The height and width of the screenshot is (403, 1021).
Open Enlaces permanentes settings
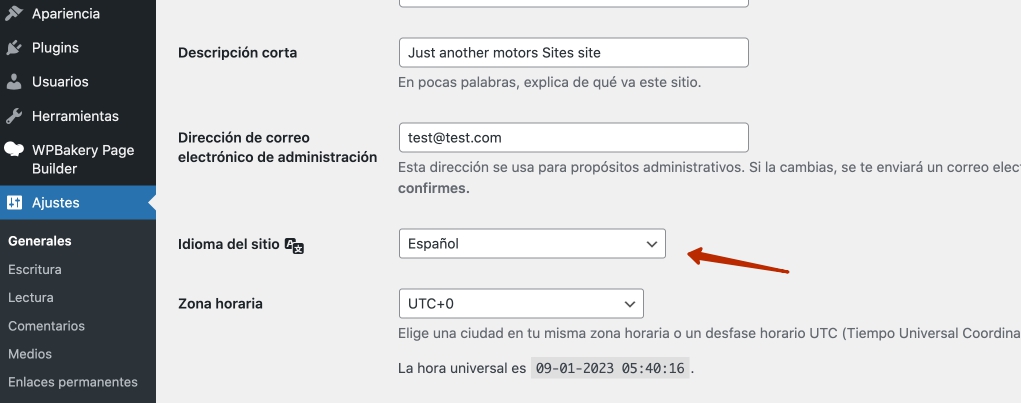[x=73, y=381]
